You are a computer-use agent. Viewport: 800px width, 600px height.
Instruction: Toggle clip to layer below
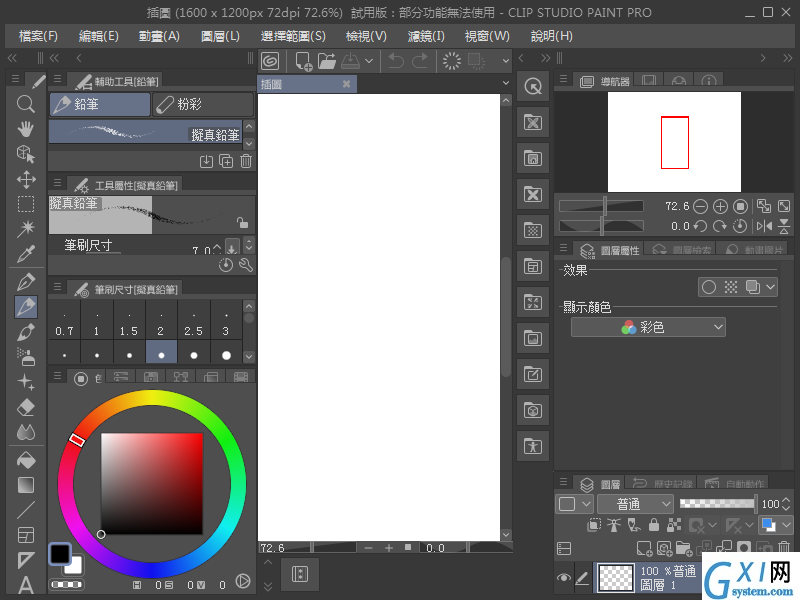point(594,524)
